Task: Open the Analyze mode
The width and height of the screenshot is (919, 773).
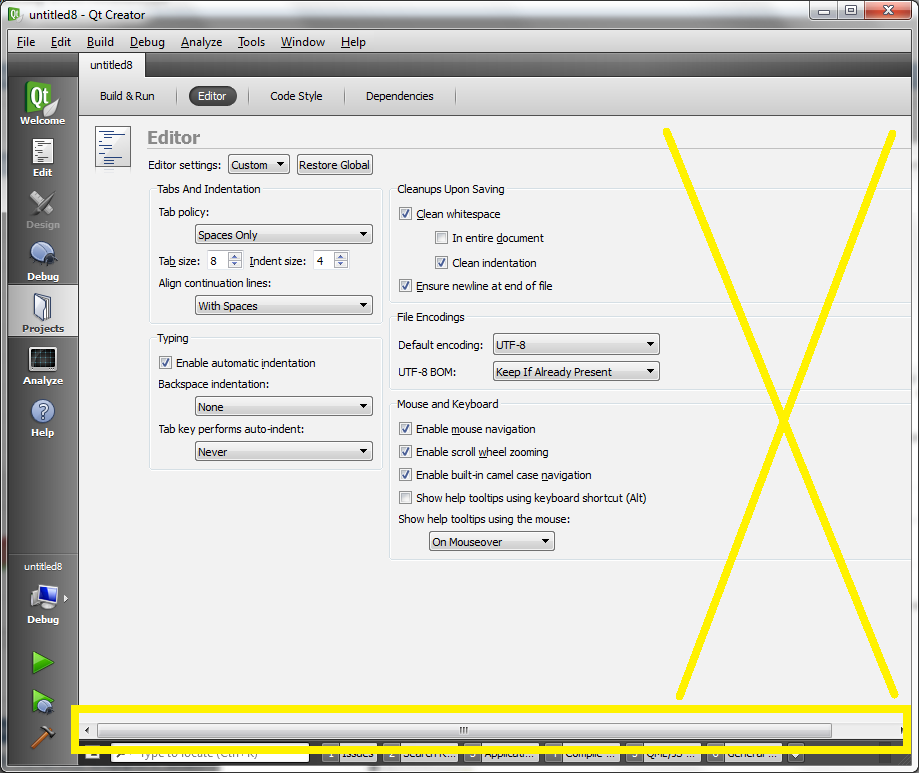Action: [x=42, y=365]
